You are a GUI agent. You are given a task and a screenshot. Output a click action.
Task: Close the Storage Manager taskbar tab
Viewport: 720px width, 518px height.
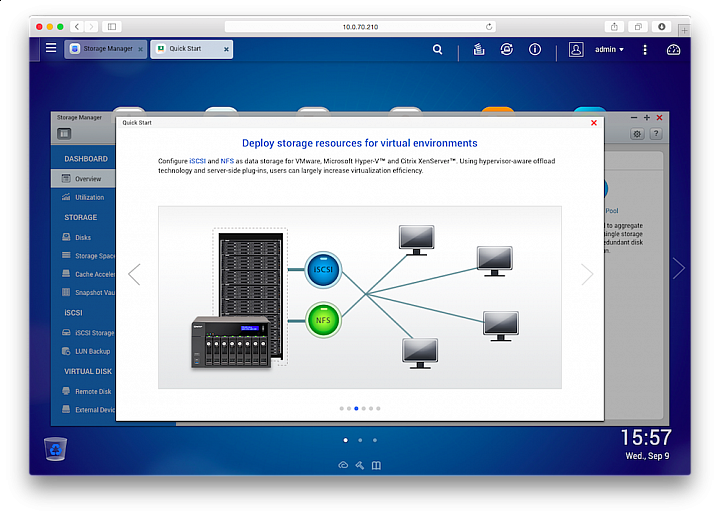[x=141, y=49]
